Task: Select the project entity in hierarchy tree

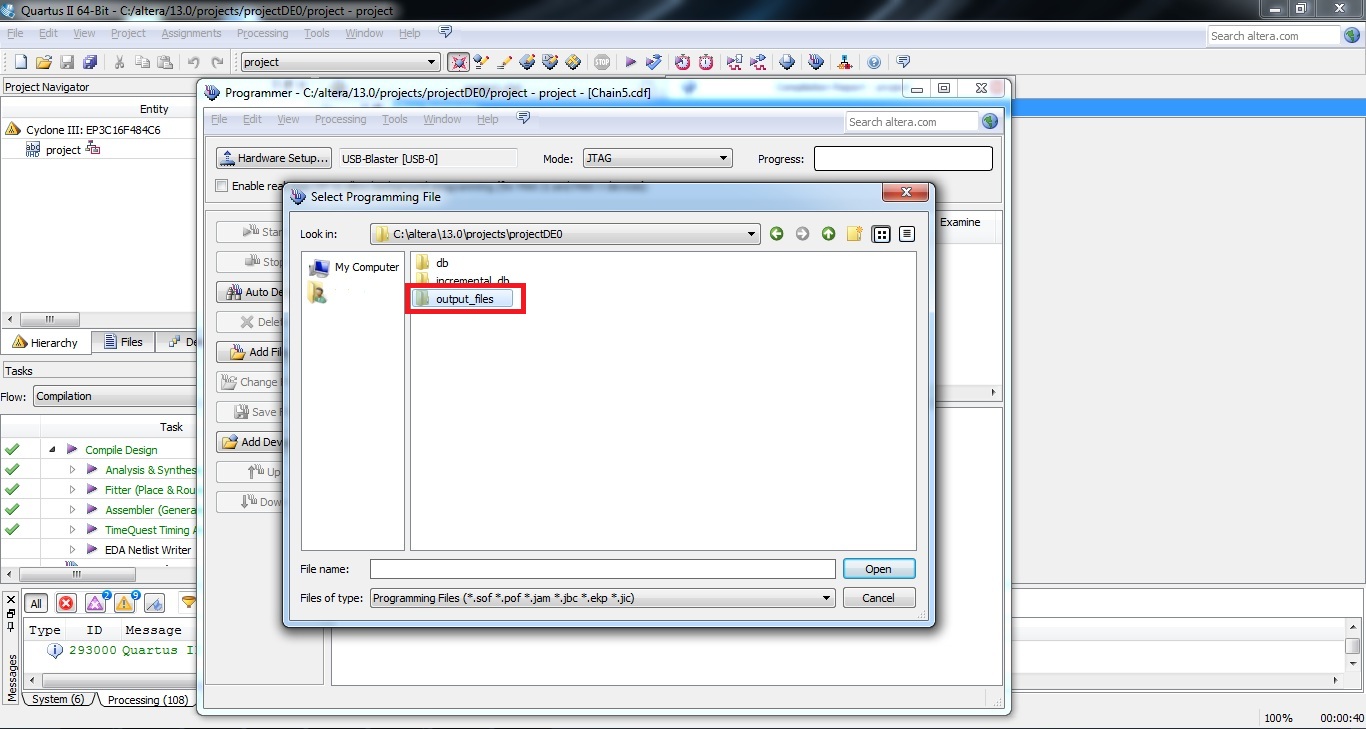Action: [x=64, y=150]
